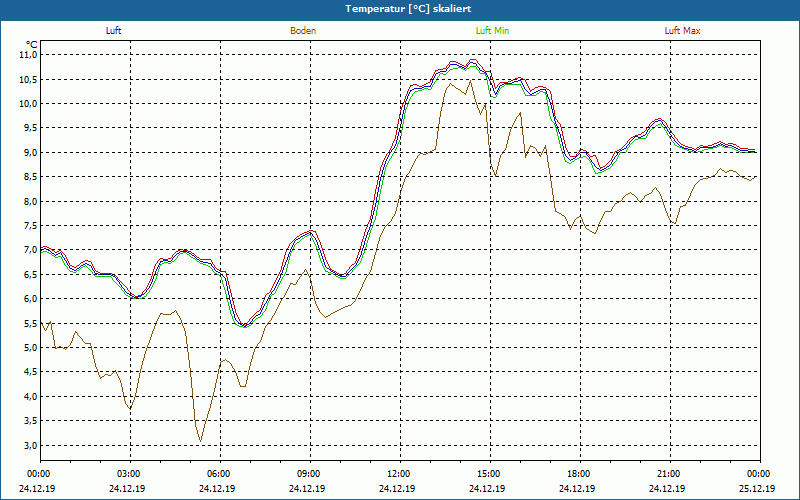Screen dimensions: 800x500
Task: Click the 4,0 y-axis label
Action: coord(31,396)
